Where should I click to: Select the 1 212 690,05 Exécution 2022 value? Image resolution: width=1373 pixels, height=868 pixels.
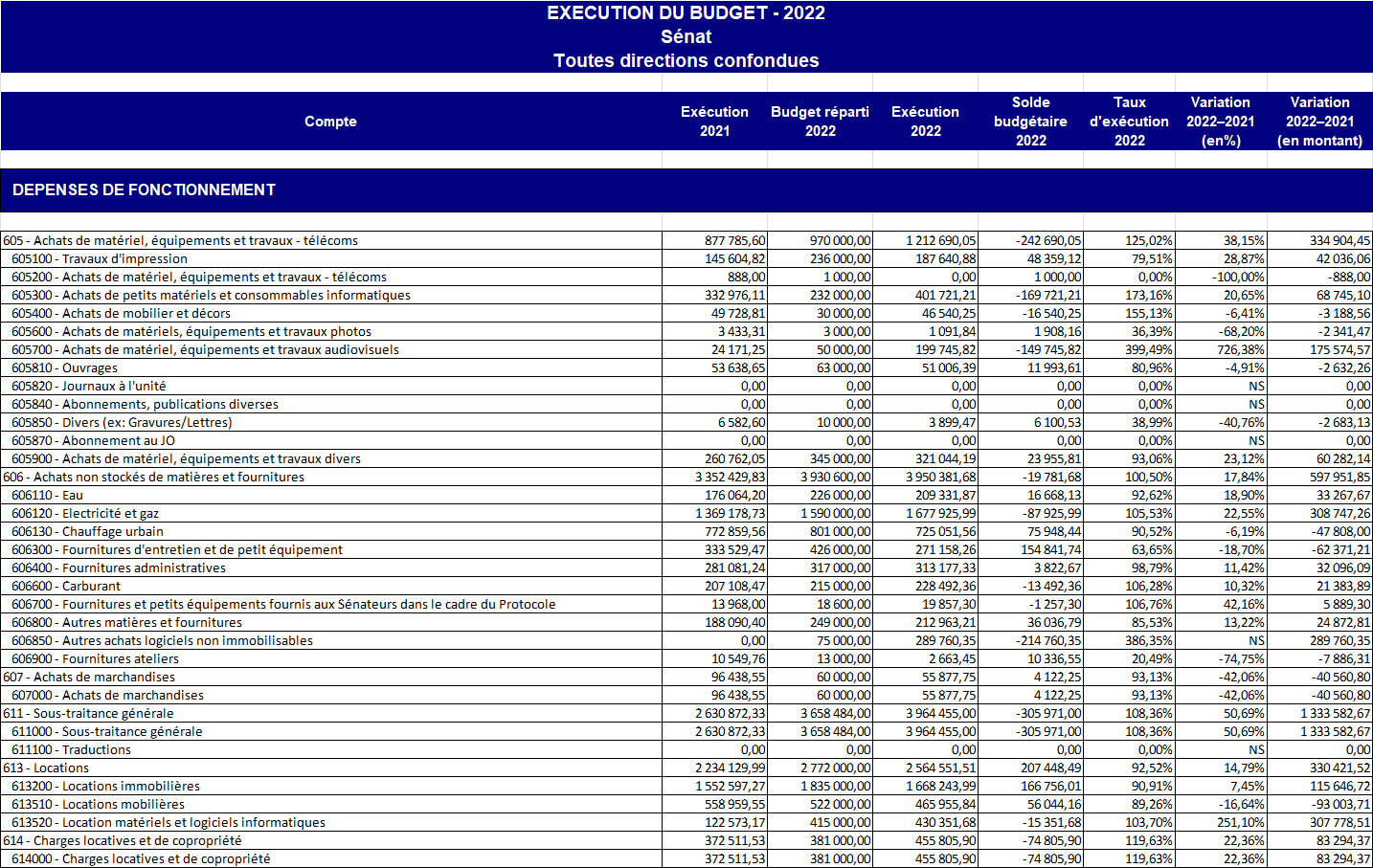point(941,241)
